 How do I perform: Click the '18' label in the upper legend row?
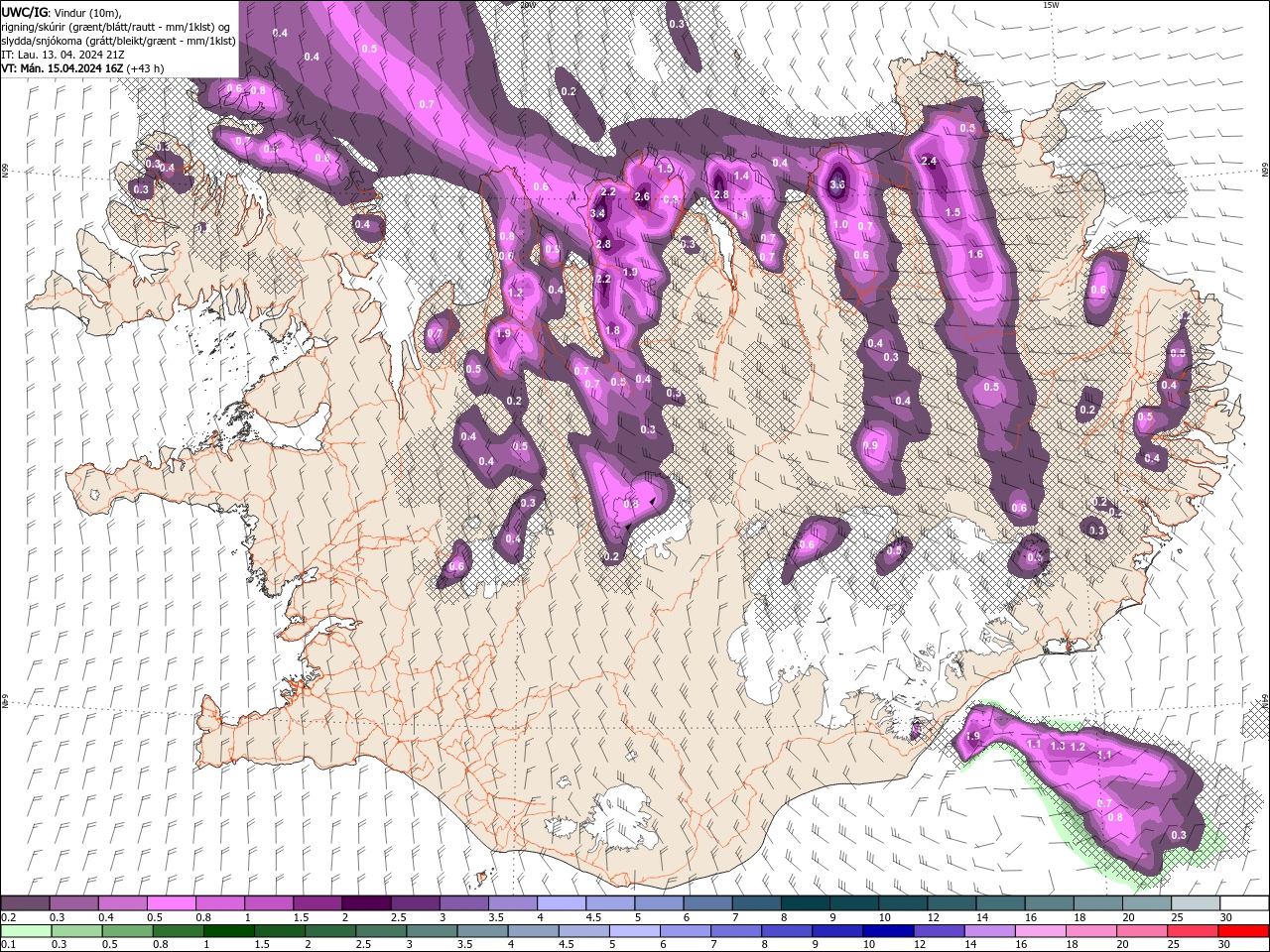[1078, 917]
